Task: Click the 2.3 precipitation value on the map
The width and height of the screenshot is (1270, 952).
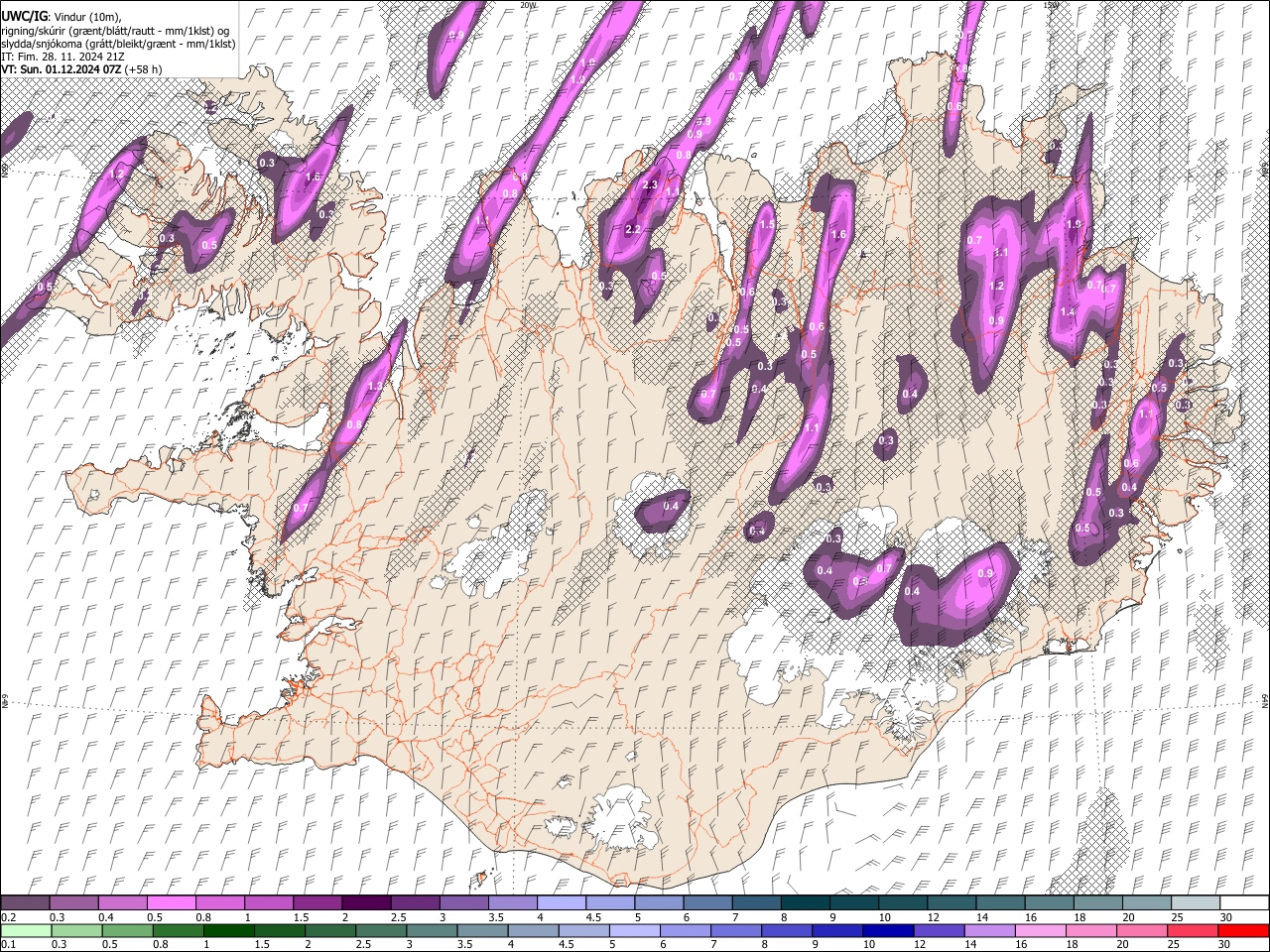Action: (651, 185)
